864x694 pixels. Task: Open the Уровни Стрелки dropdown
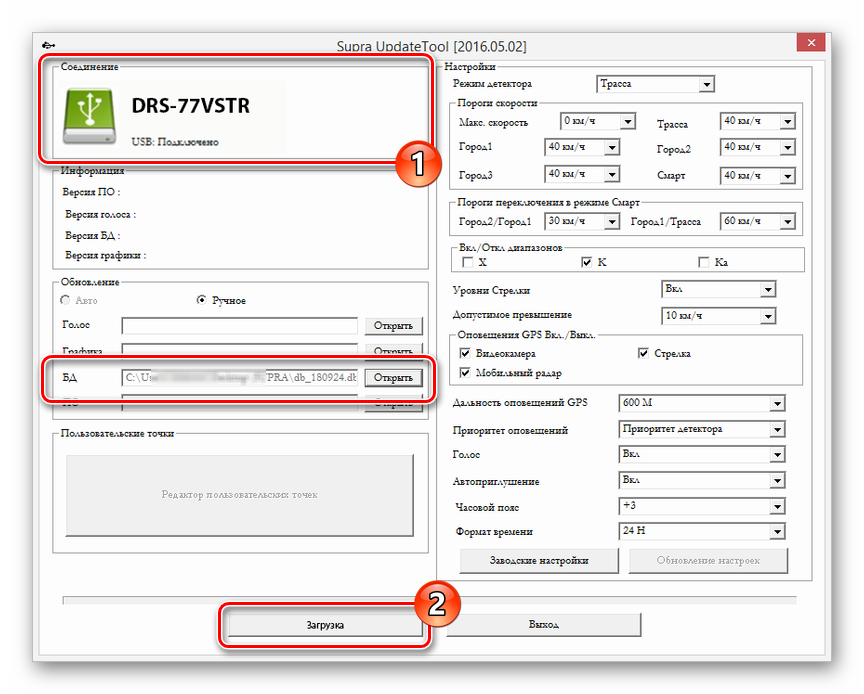point(719,289)
